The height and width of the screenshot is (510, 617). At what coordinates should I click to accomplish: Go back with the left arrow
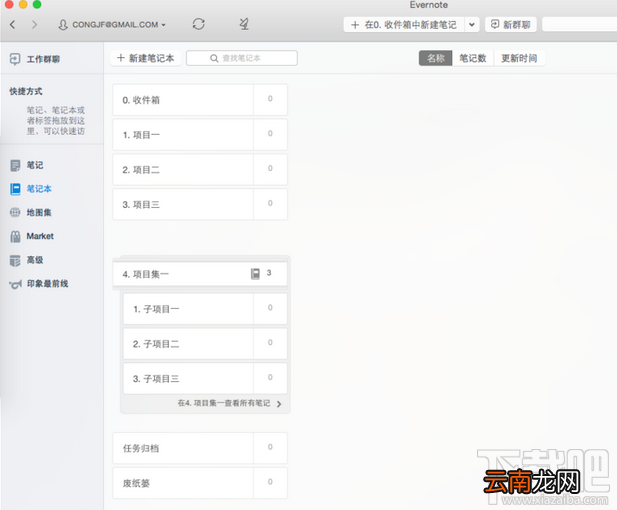[x=13, y=24]
